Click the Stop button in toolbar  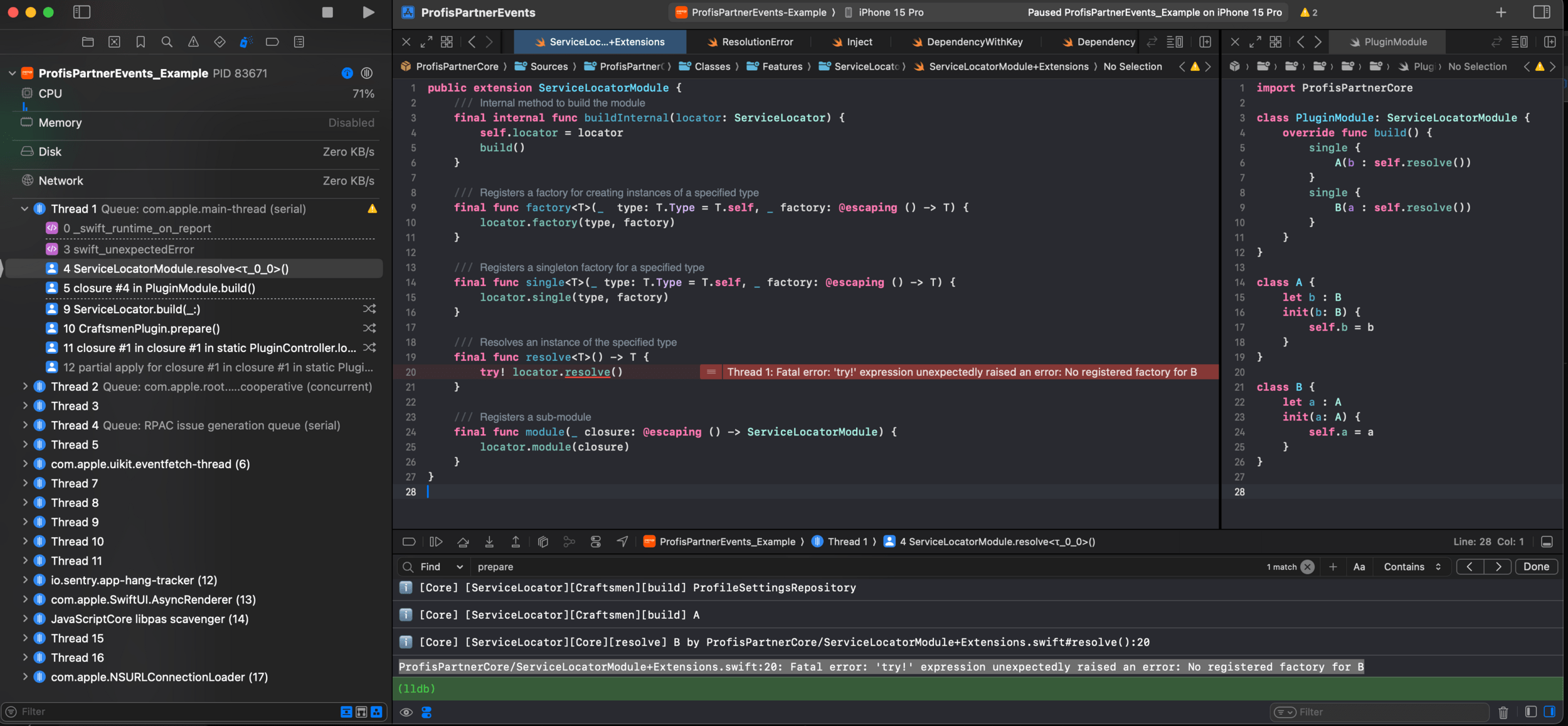click(x=327, y=13)
